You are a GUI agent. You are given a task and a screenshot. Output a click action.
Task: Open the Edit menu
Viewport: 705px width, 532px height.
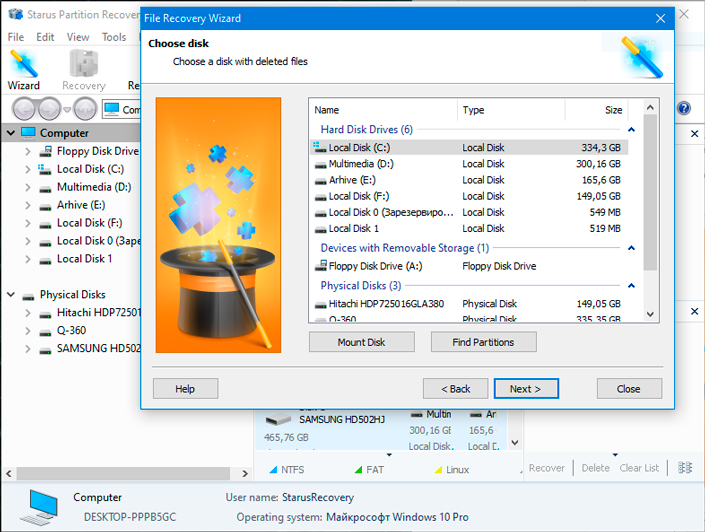(45, 37)
